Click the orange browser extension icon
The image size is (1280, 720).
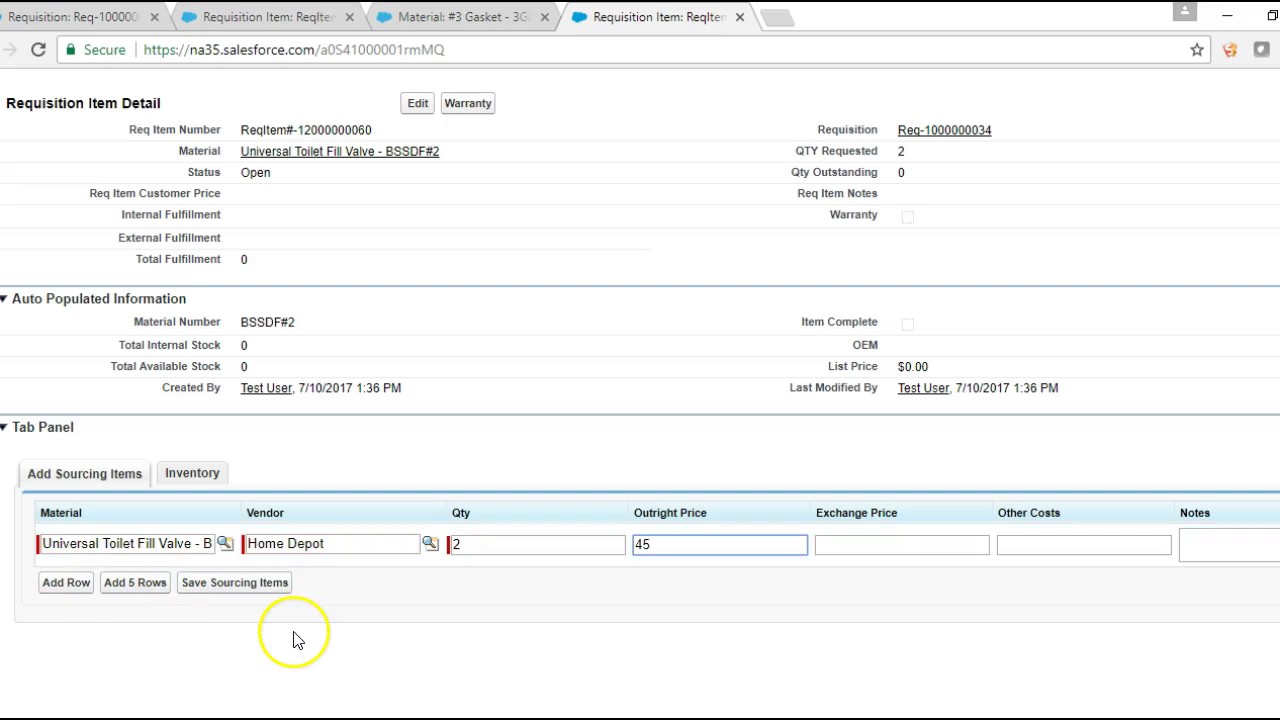(x=1230, y=50)
